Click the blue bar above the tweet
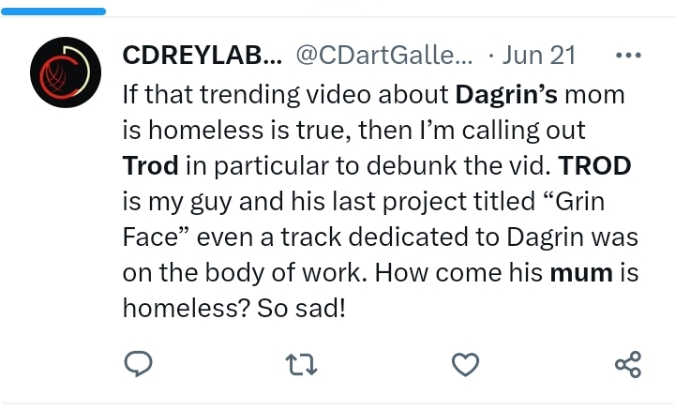 click(55, 11)
